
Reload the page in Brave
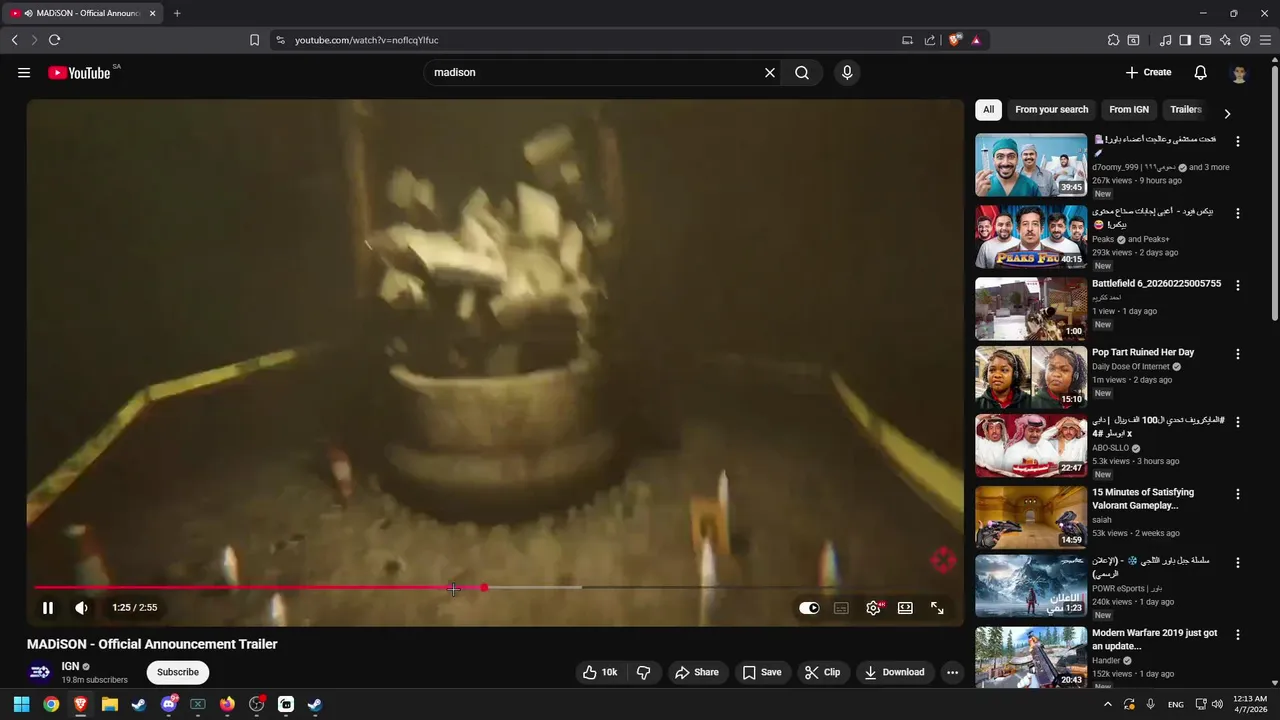(54, 40)
